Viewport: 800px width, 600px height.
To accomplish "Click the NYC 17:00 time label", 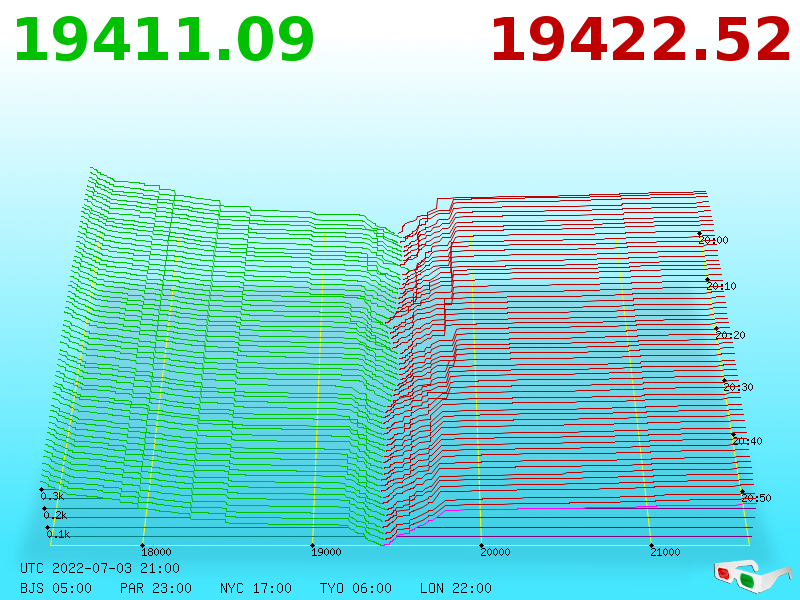I will (256, 588).
